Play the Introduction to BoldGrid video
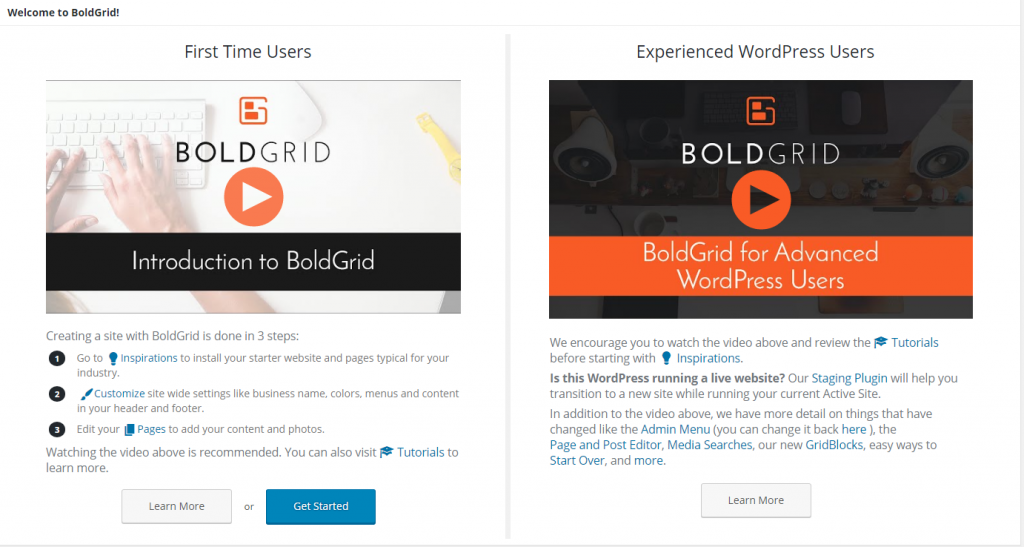This screenshot has width=1024, height=547. pos(253,195)
